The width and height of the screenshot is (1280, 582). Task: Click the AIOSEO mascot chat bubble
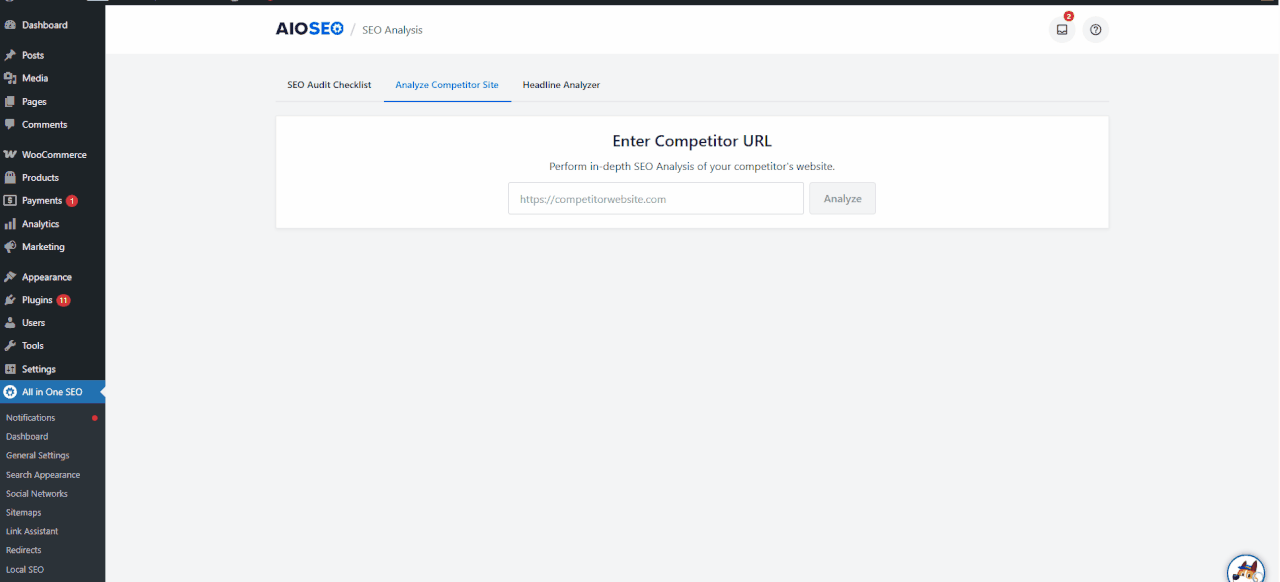click(1245, 569)
